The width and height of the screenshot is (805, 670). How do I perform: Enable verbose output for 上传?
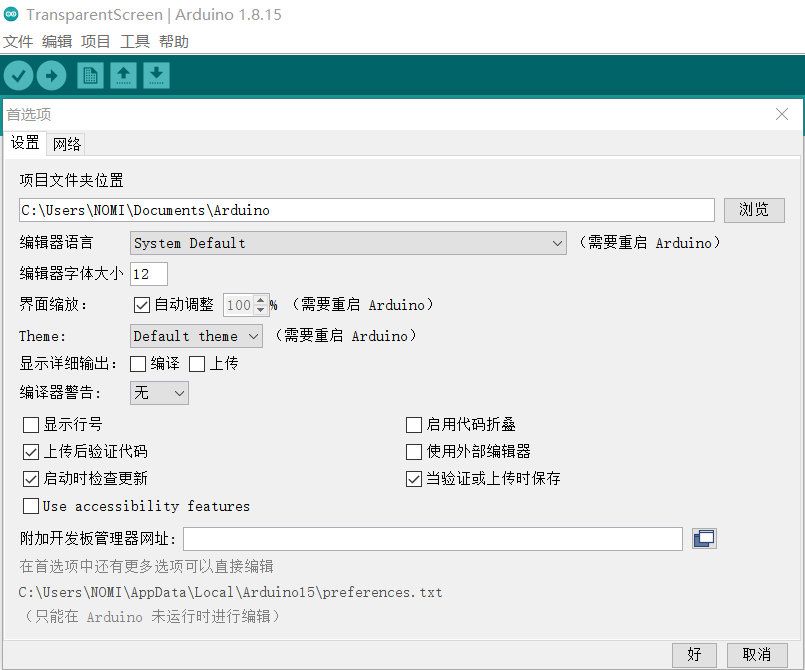[197, 364]
